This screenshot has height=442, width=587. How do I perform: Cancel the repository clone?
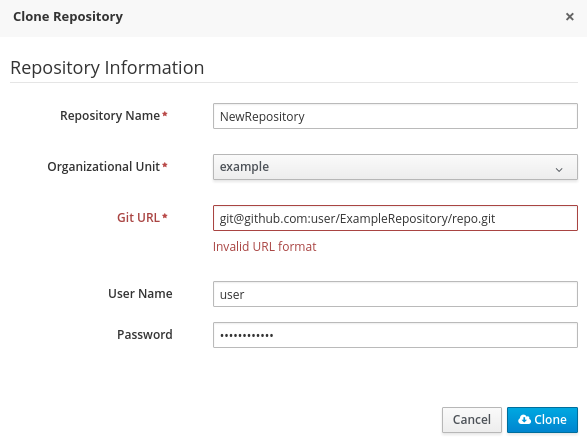[472, 420]
